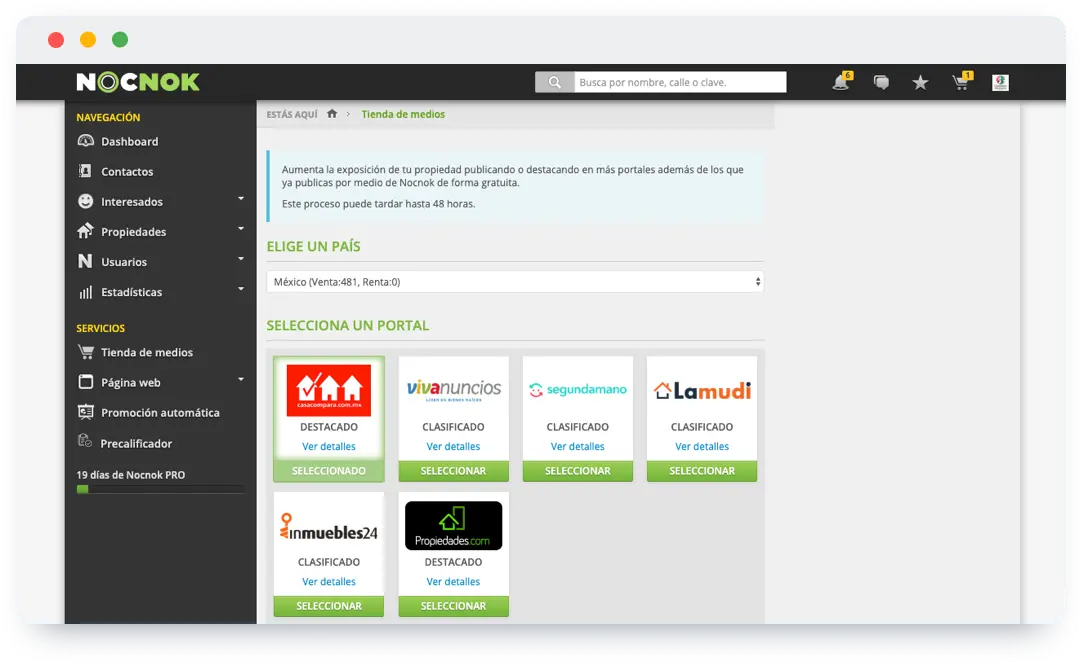Click the search magnifier icon

pyautogui.click(x=554, y=82)
